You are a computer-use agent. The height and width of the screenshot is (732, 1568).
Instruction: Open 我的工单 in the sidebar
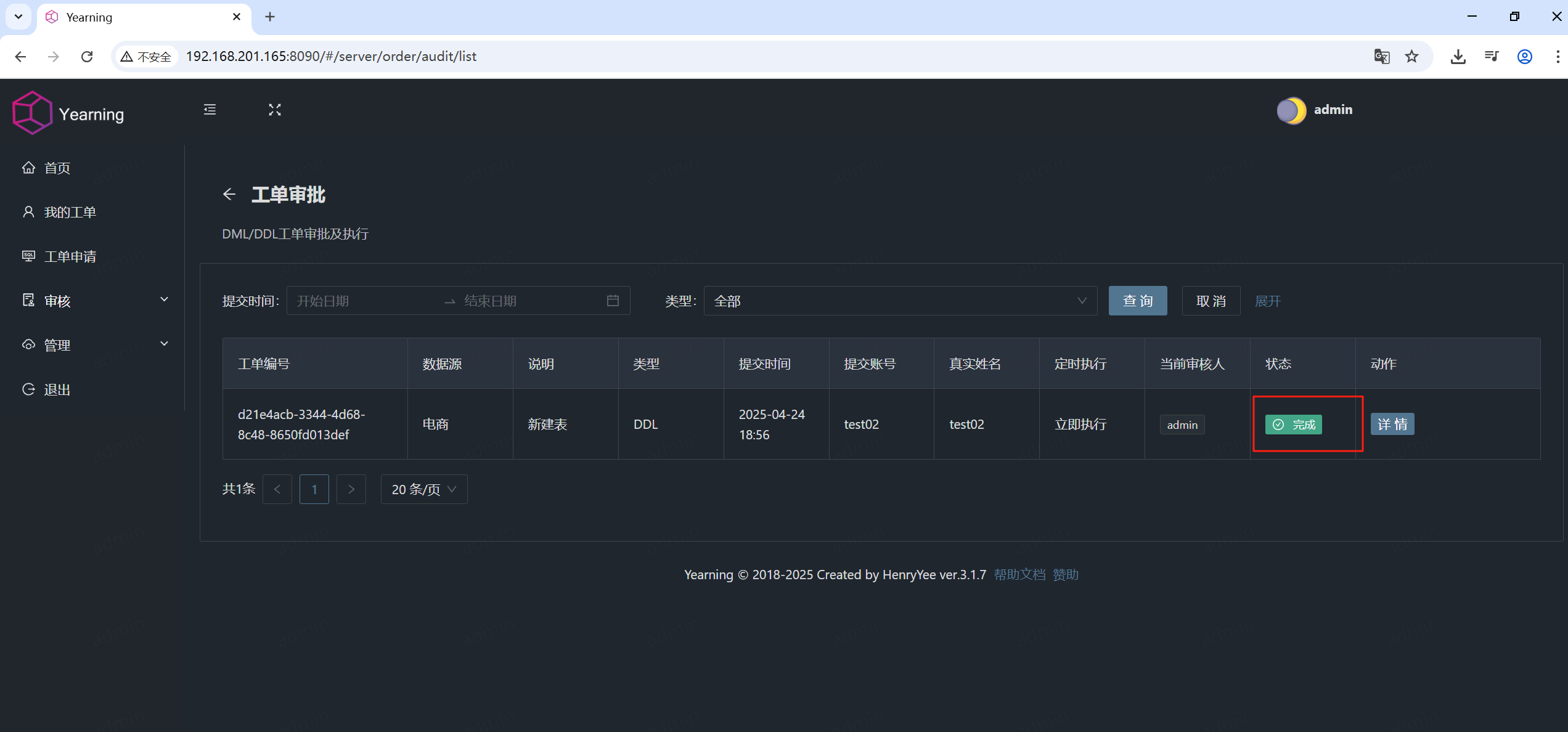click(x=70, y=211)
